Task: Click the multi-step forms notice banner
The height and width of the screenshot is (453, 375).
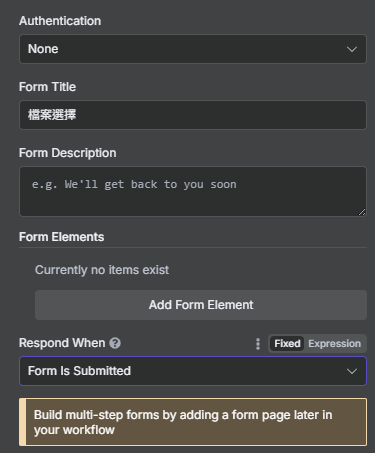Action: click(193, 422)
